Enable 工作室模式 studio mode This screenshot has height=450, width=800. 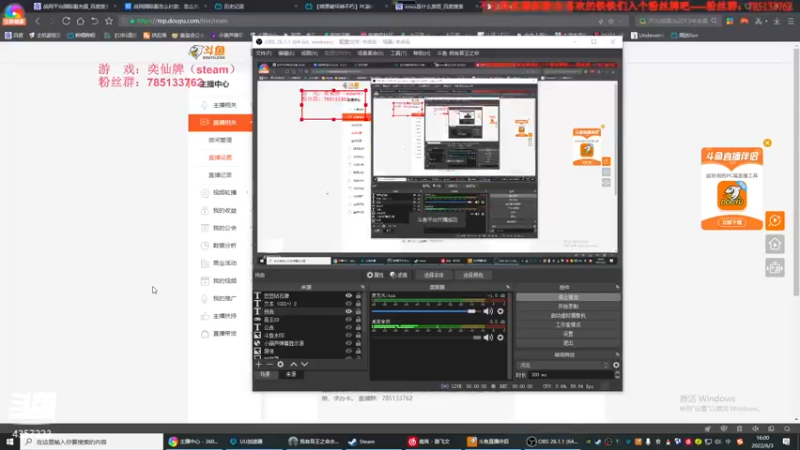pyautogui.click(x=568, y=324)
